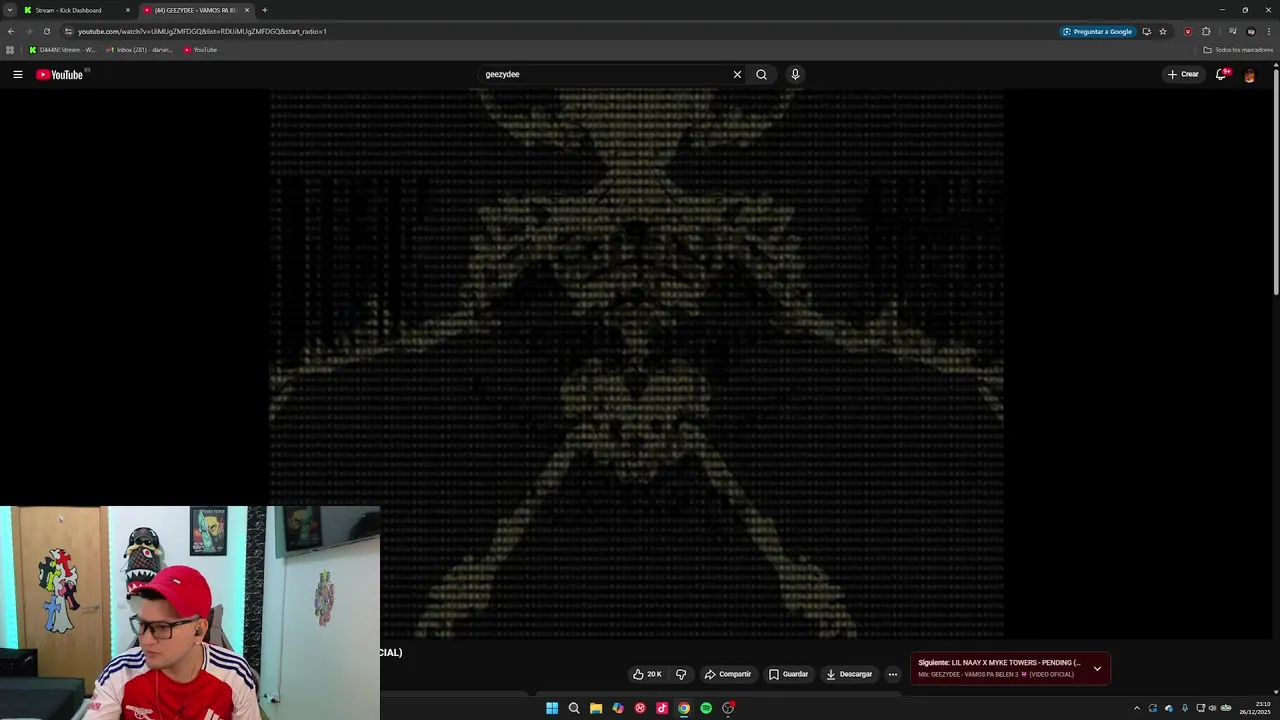Viewport: 1280px width, 720px height.
Task: Go forward in browser history
Action: point(28,31)
